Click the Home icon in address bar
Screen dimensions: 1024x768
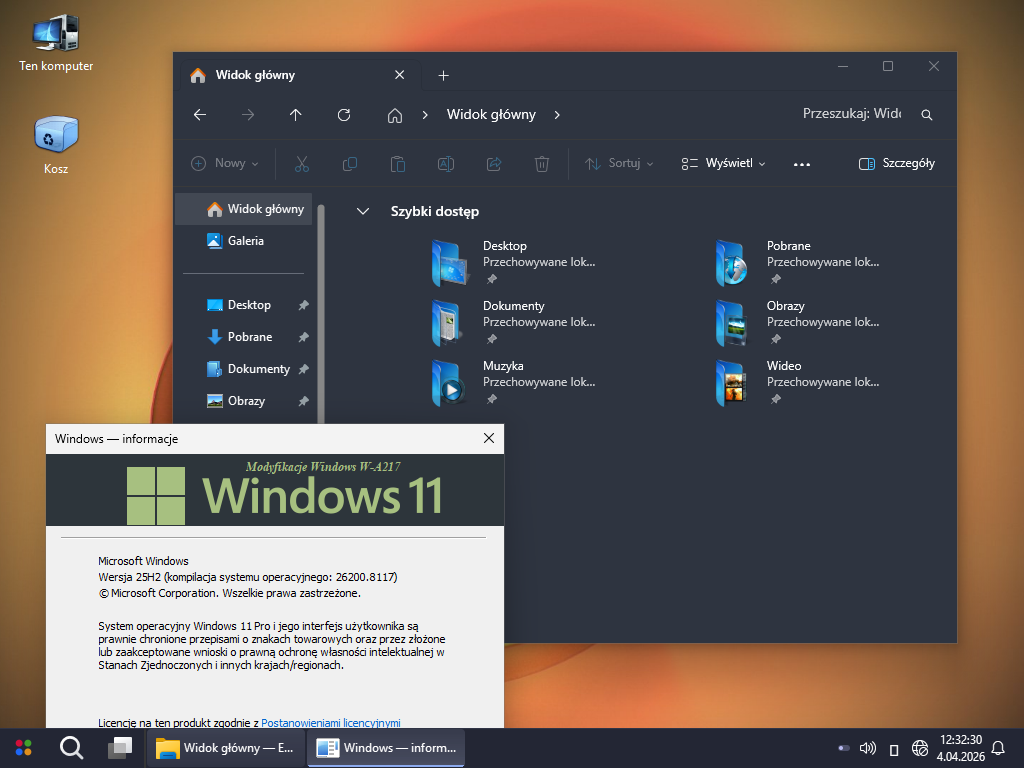pyautogui.click(x=395, y=115)
